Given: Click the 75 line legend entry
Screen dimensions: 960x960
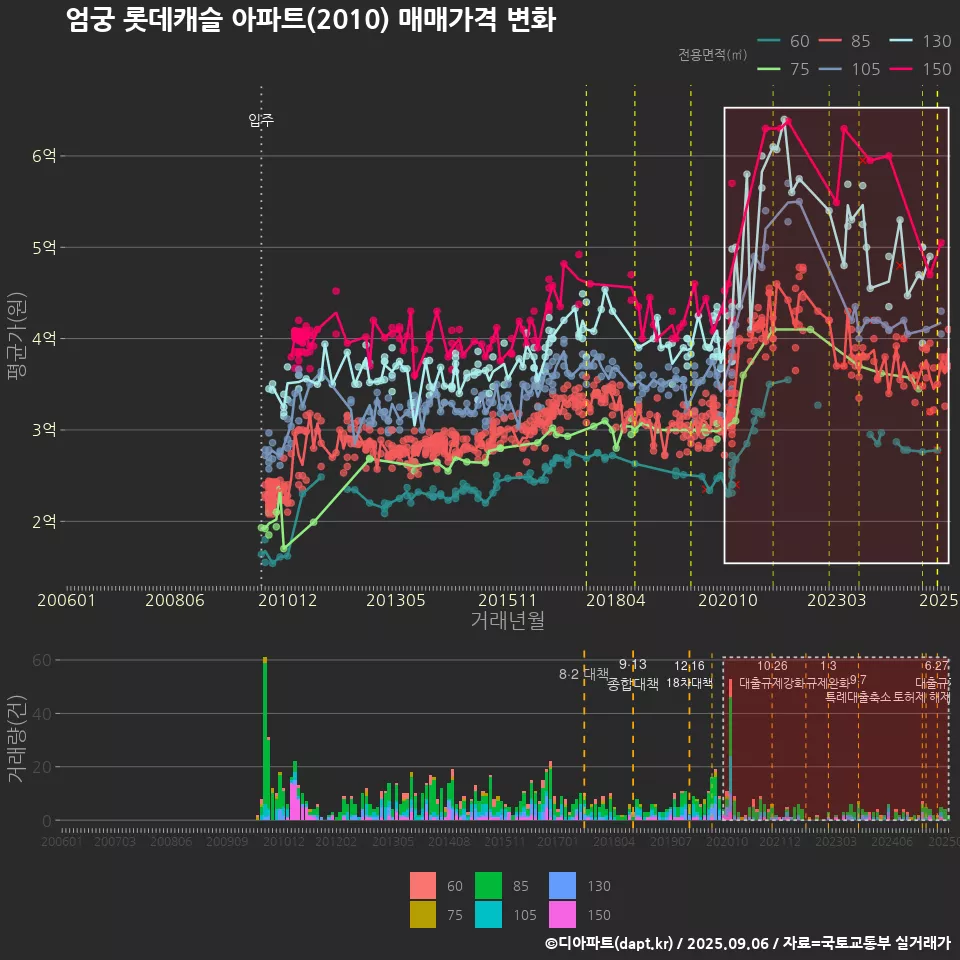Looking at the screenshot, I should (x=784, y=69).
